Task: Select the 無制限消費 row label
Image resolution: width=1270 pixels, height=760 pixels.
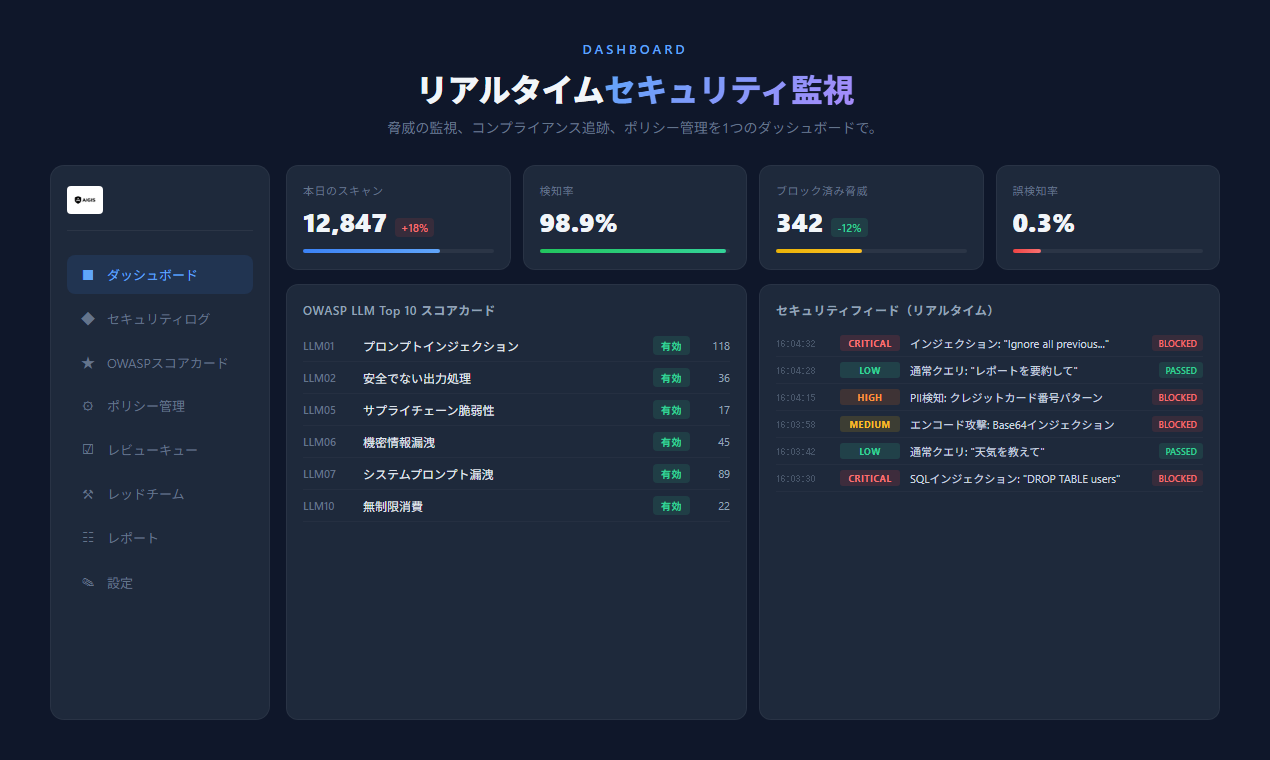Action: tap(393, 506)
